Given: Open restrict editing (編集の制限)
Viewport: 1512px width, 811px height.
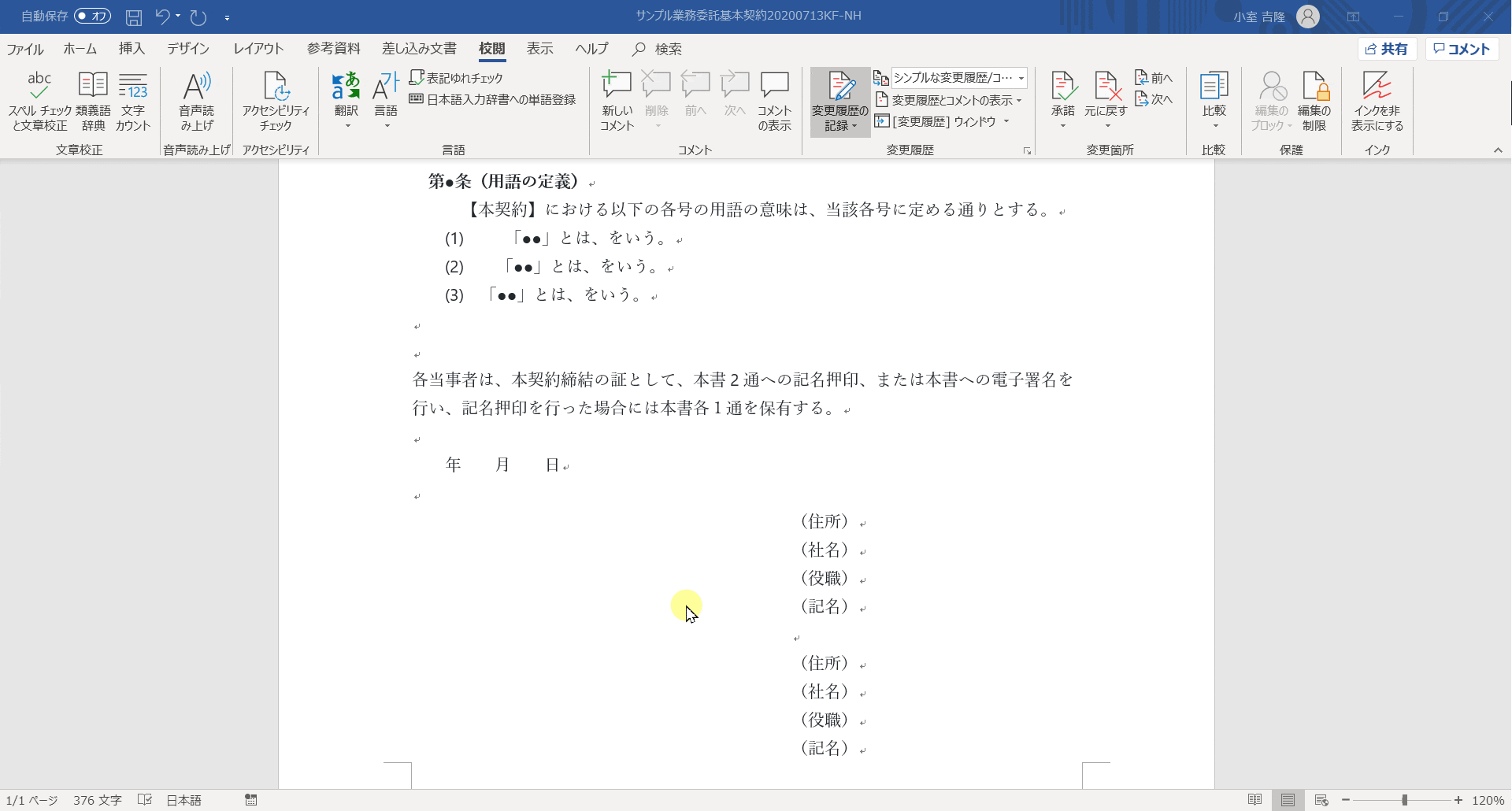Looking at the screenshot, I should point(1314,101).
